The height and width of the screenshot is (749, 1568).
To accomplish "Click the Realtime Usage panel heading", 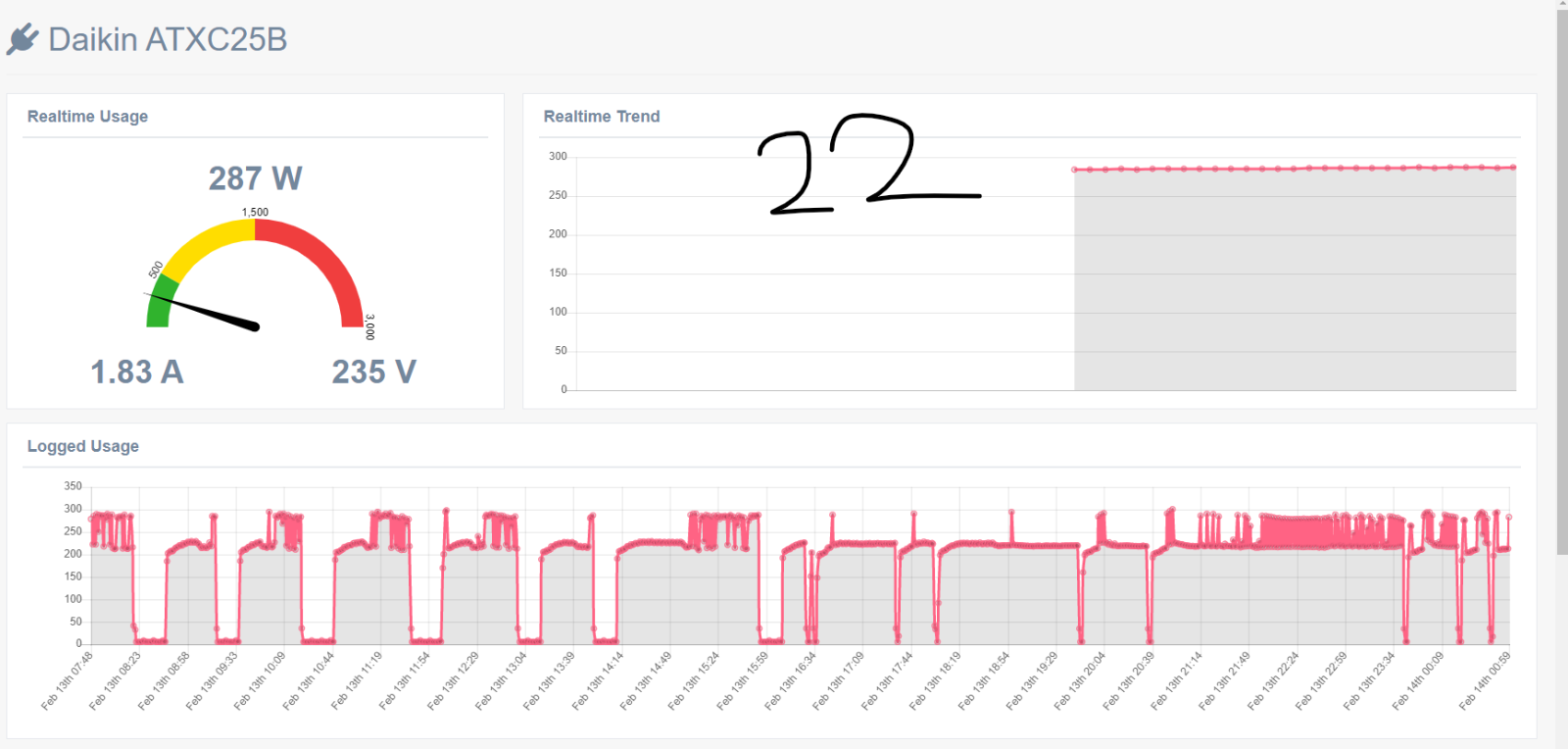I will point(87,116).
